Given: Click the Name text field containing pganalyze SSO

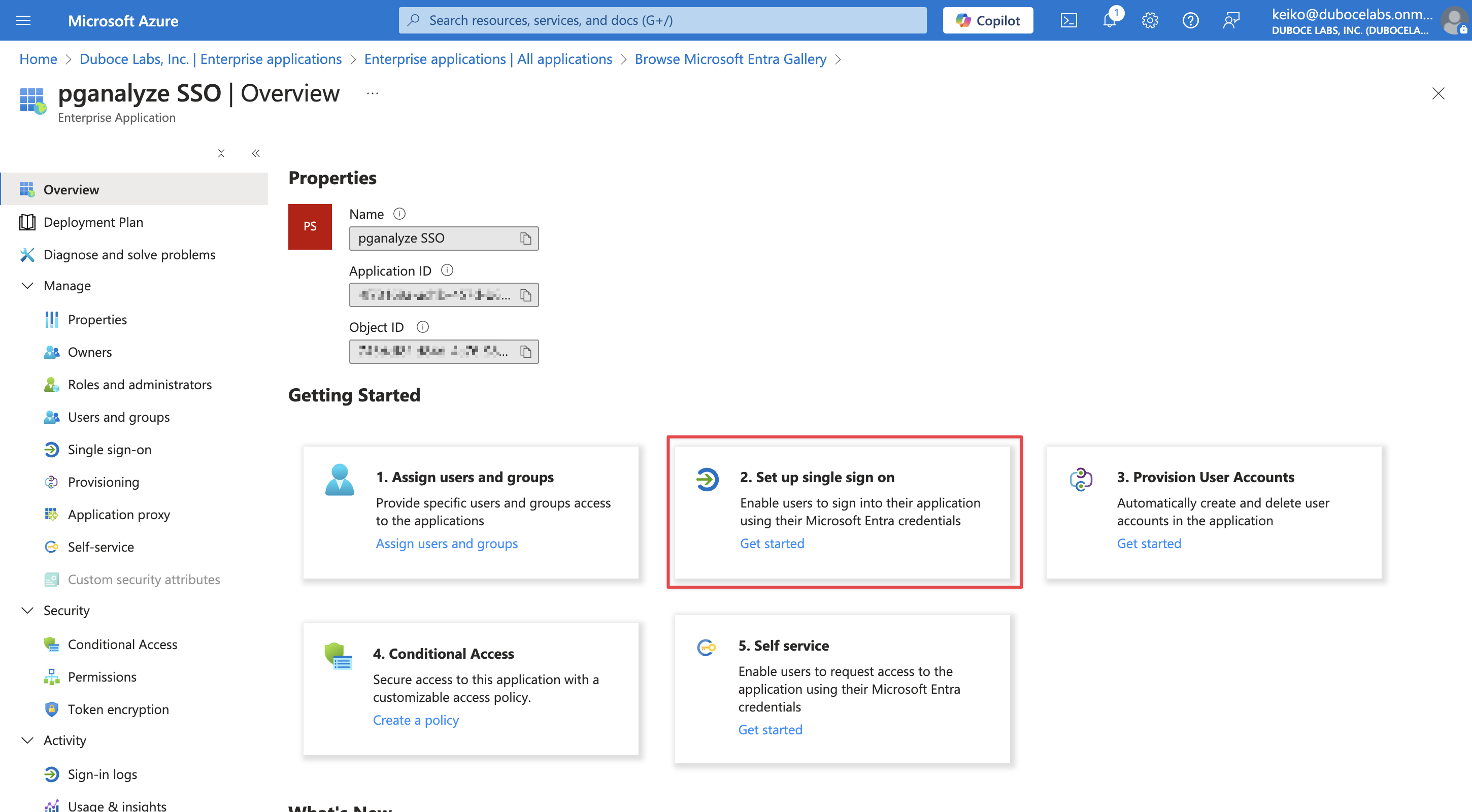Looking at the screenshot, I should pyautogui.click(x=444, y=239).
